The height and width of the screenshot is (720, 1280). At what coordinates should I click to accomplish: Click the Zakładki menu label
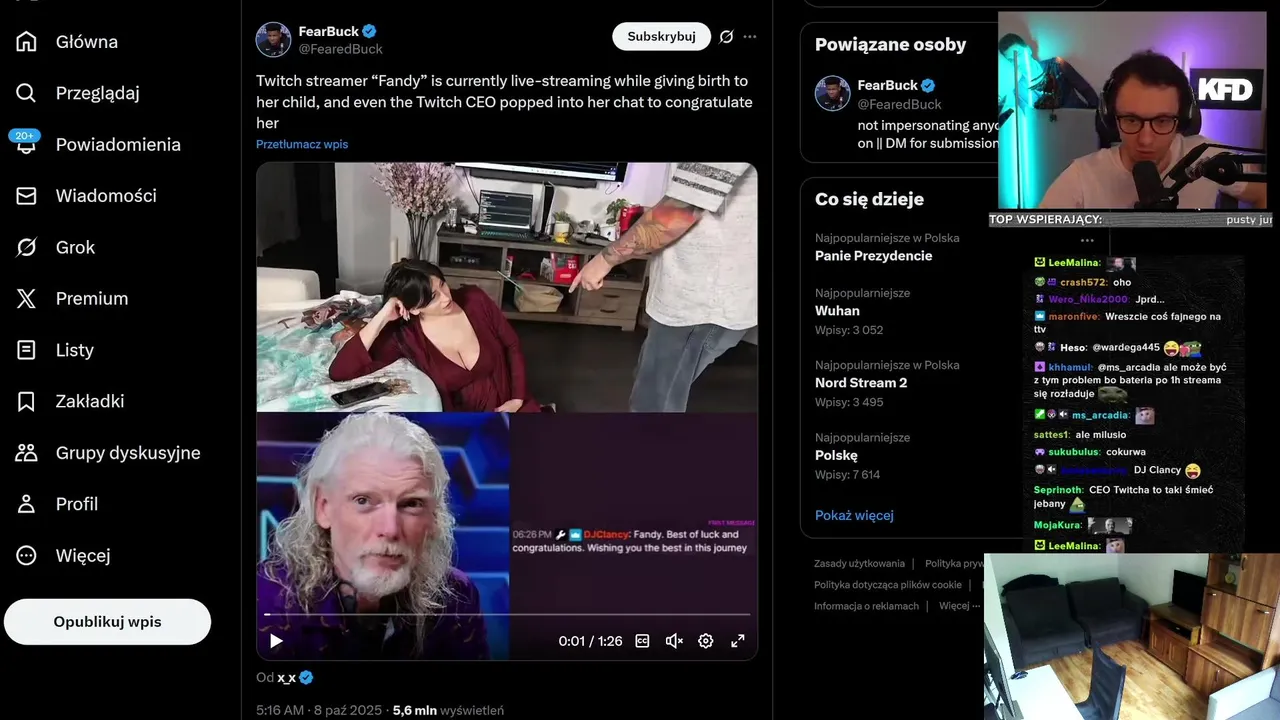(x=90, y=401)
